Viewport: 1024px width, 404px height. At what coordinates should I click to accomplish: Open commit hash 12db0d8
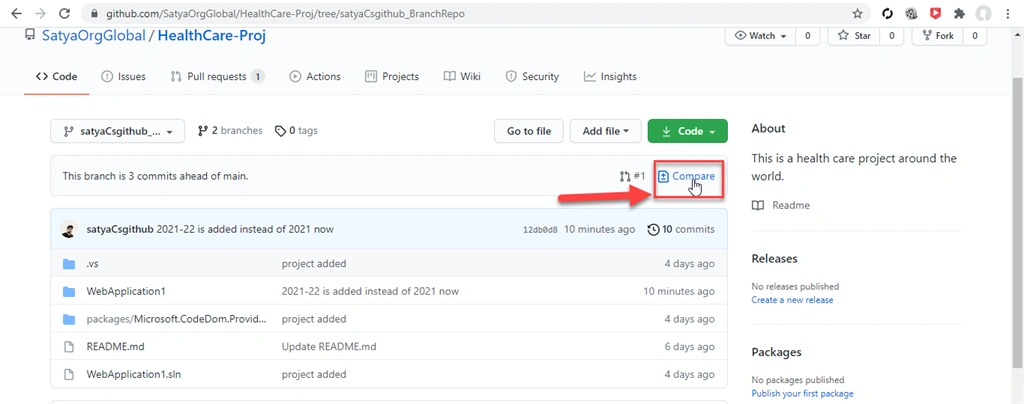[x=540, y=230]
